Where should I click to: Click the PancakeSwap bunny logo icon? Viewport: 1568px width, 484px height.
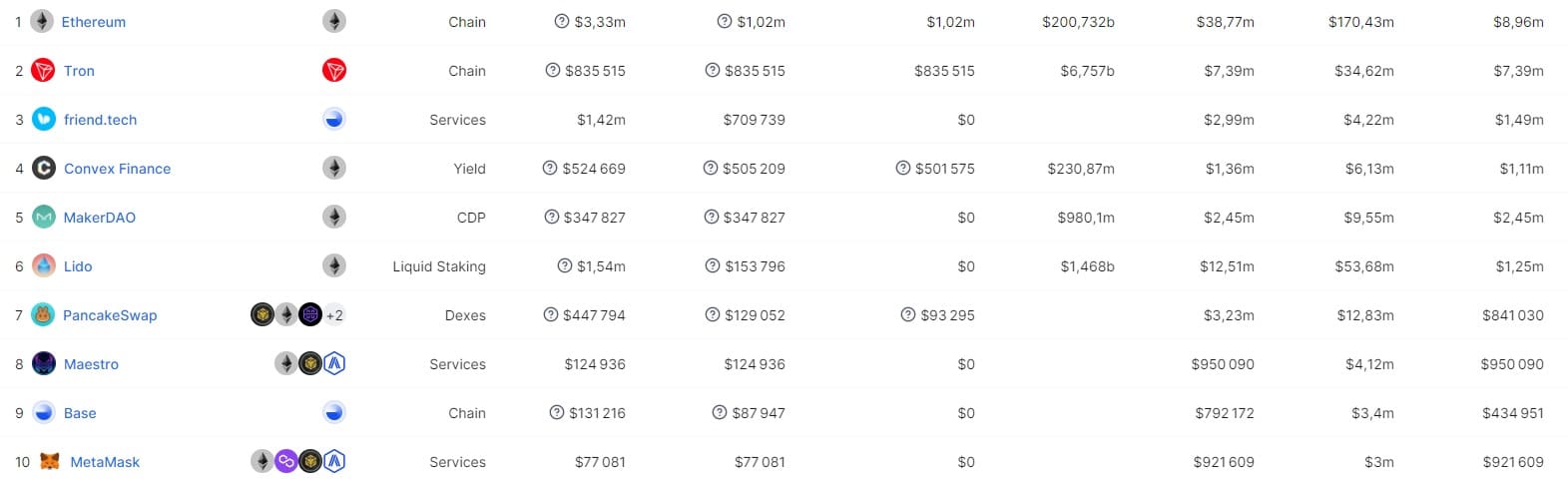(x=43, y=314)
